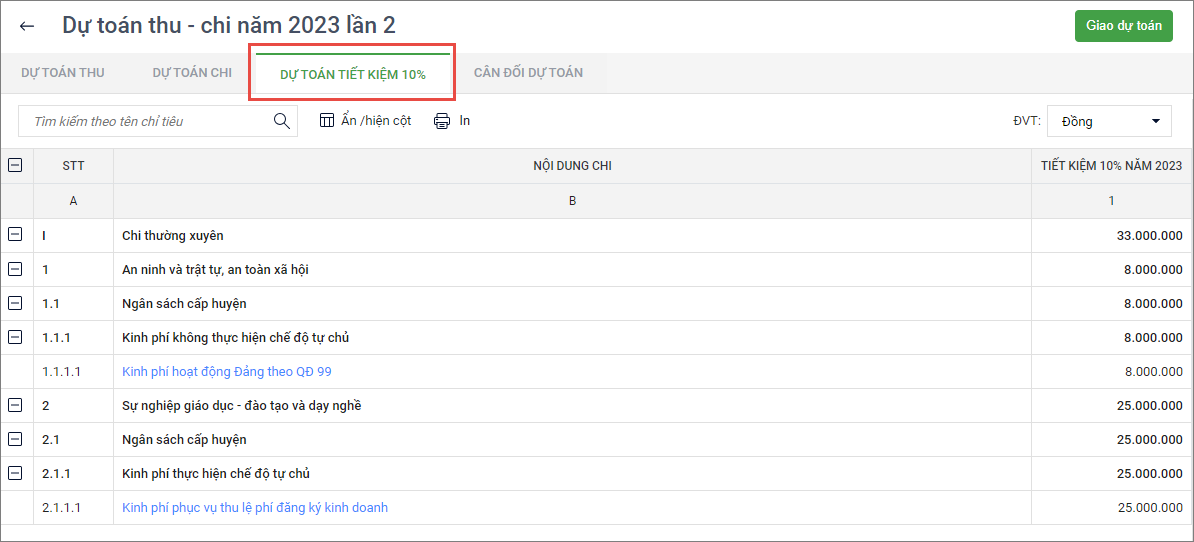Open the ĐVT currency unit dropdown
1194x542 pixels.
[x=1110, y=121]
